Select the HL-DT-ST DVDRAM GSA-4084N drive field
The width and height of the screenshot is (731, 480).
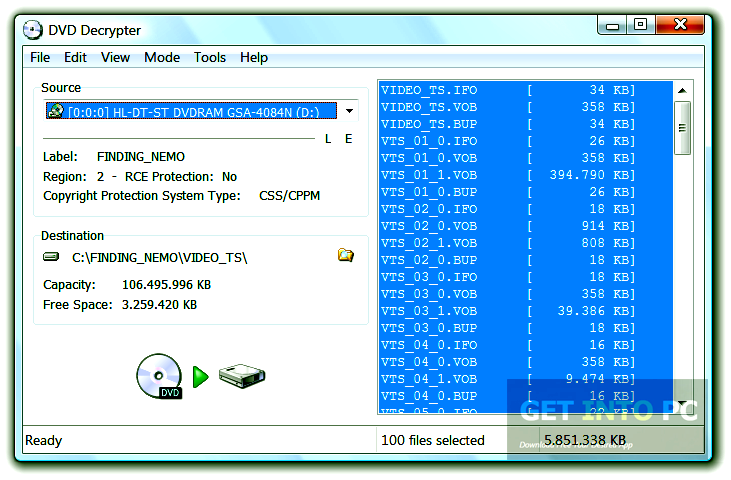tap(191, 111)
